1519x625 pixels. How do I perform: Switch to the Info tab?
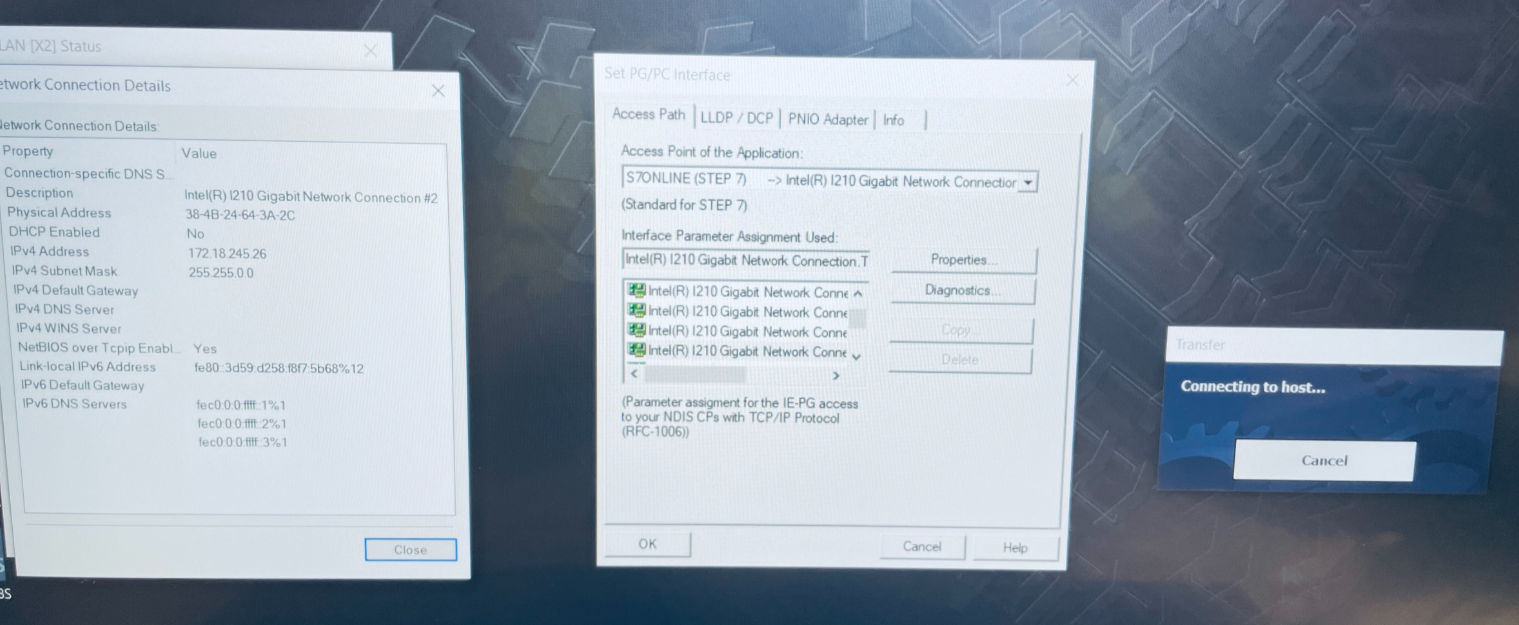tap(894, 120)
